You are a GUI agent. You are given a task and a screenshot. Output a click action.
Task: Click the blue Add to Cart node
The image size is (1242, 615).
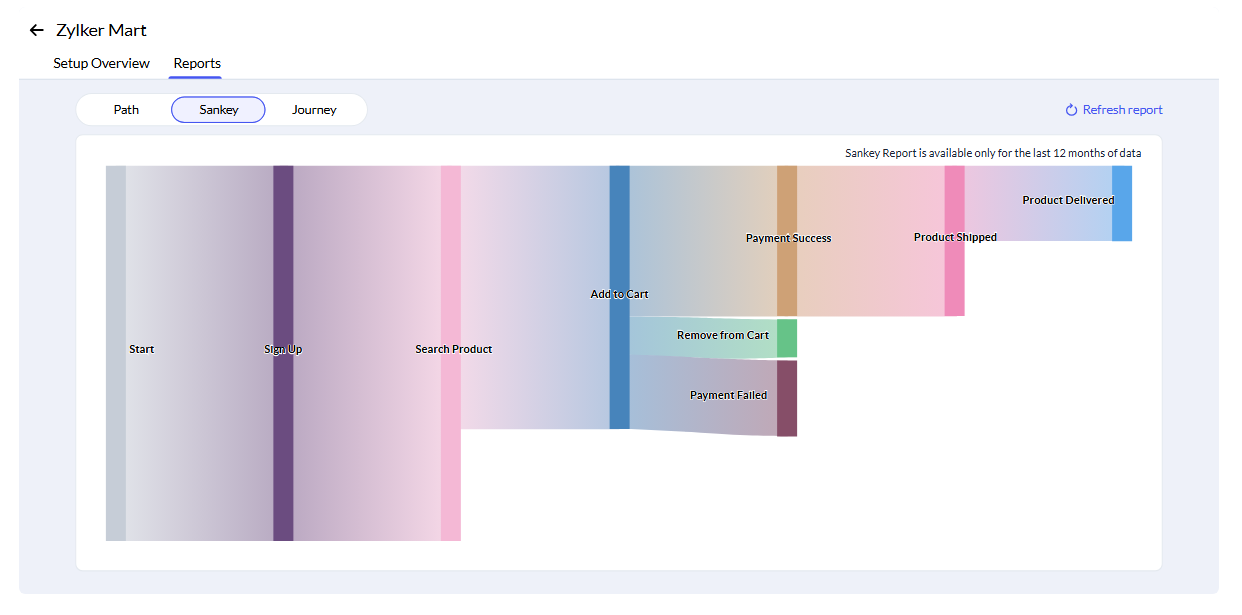[619, 297]
